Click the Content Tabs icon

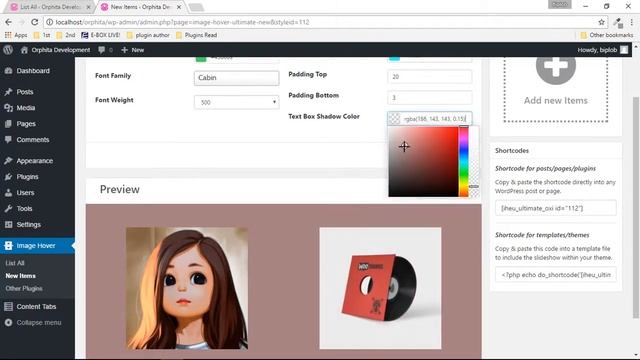click(x=8, y=307)
